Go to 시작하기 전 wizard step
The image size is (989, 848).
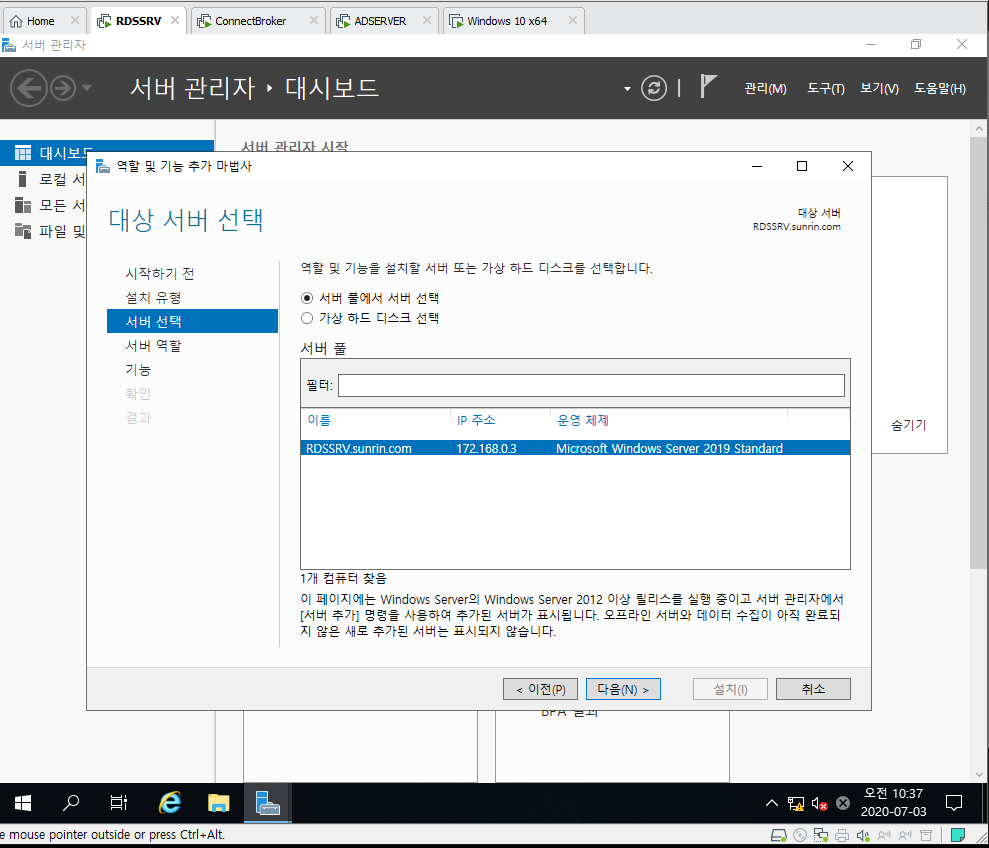point(160,274)
